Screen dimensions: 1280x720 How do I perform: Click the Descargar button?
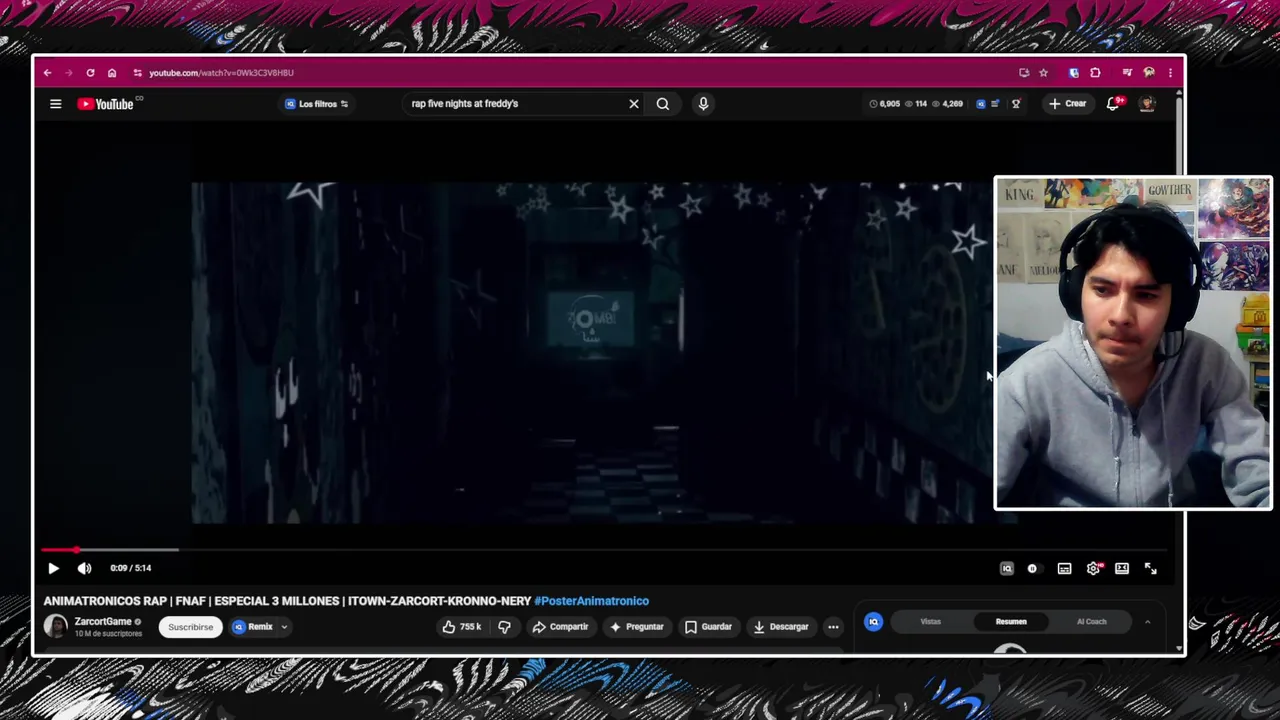[x=780, y=627]
